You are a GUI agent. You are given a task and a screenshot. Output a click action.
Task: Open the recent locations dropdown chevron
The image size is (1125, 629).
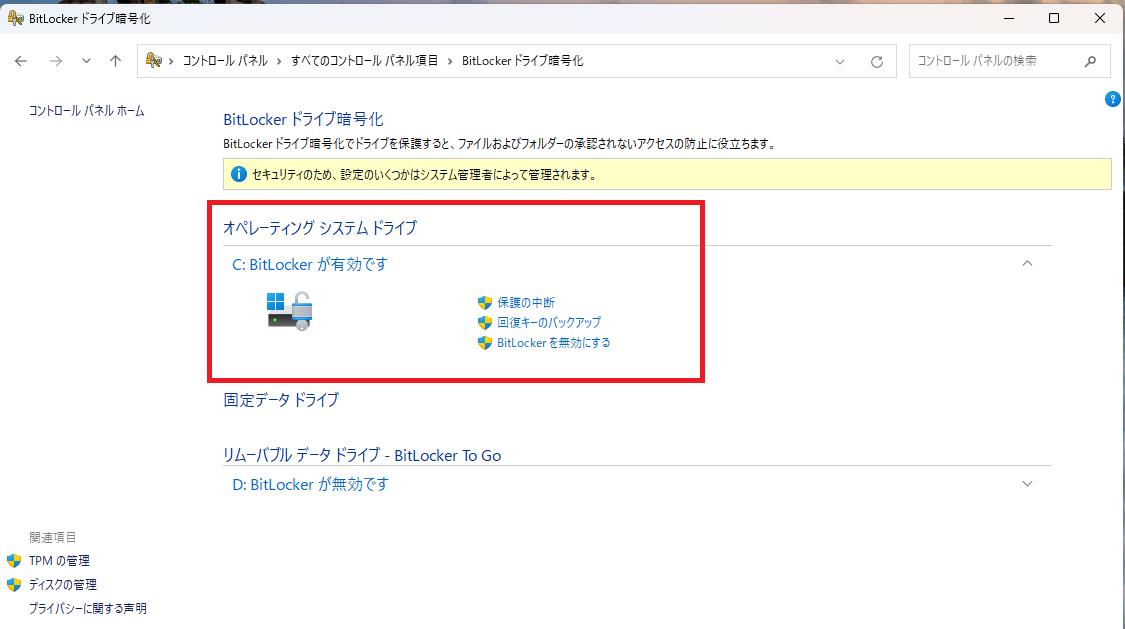(86, 61)
